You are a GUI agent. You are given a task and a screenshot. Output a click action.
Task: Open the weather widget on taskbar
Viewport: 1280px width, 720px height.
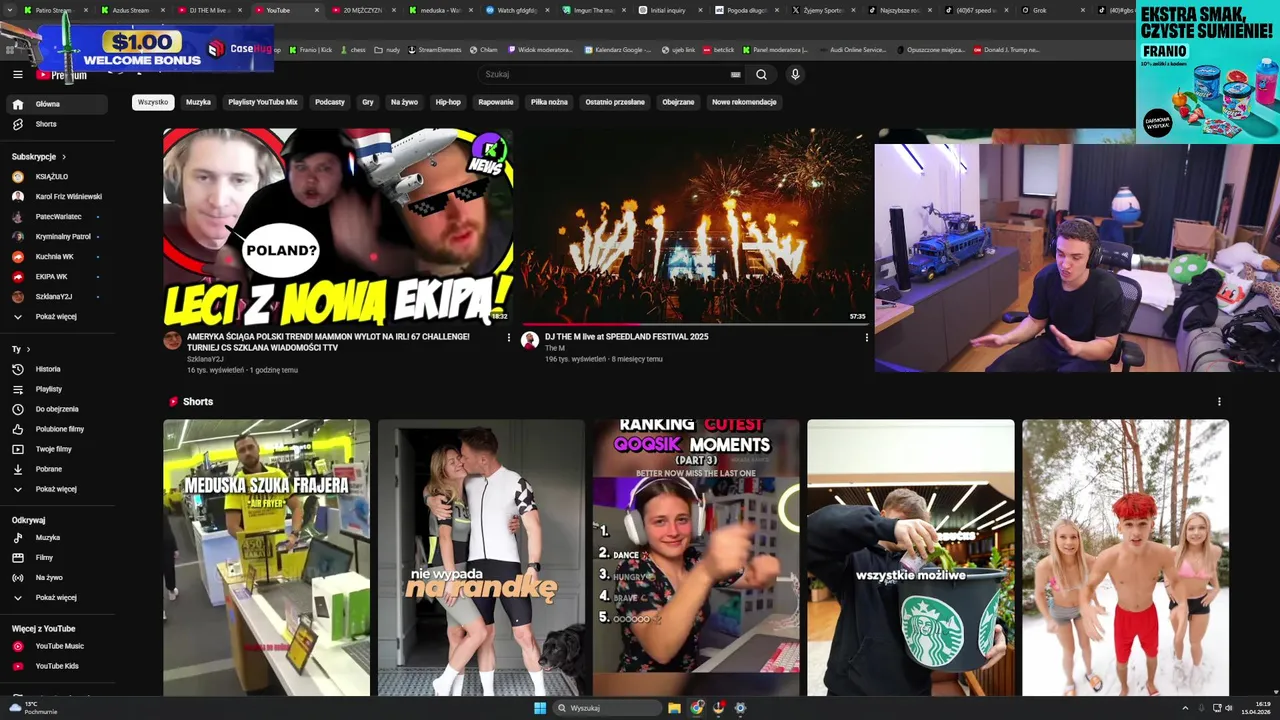32,708
